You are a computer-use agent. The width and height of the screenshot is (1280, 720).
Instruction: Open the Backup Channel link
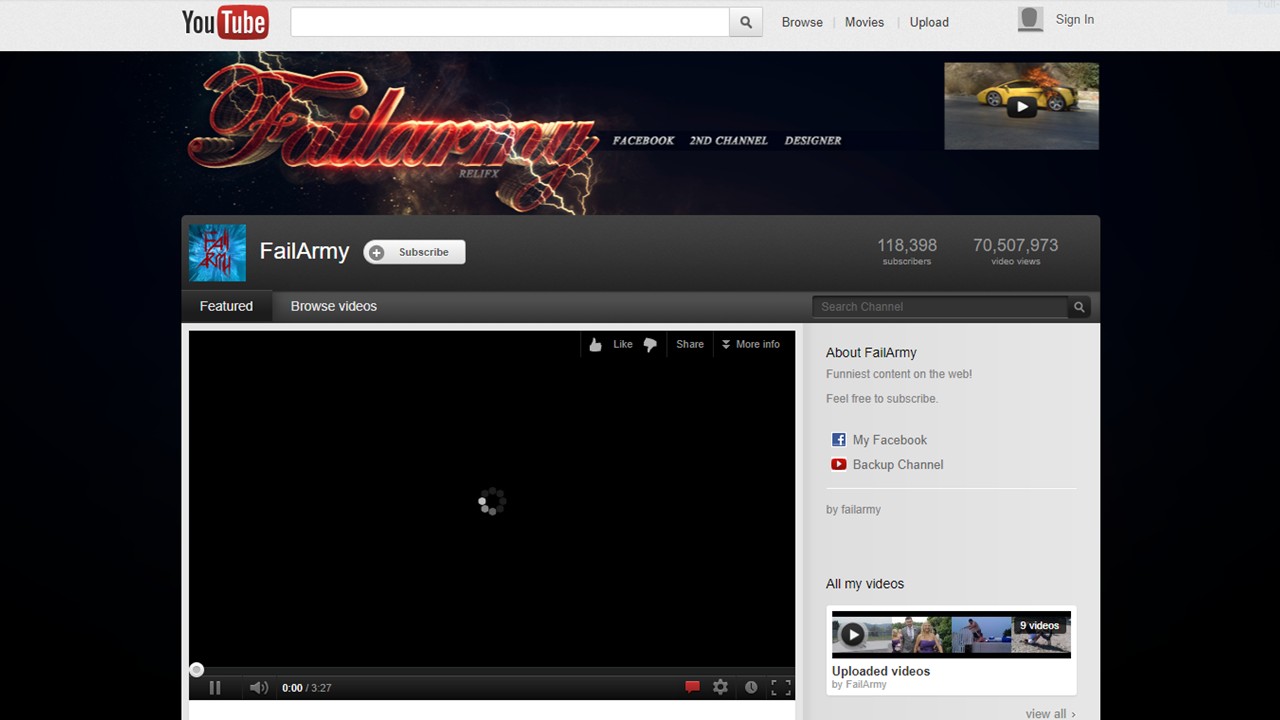click(898, 464)
